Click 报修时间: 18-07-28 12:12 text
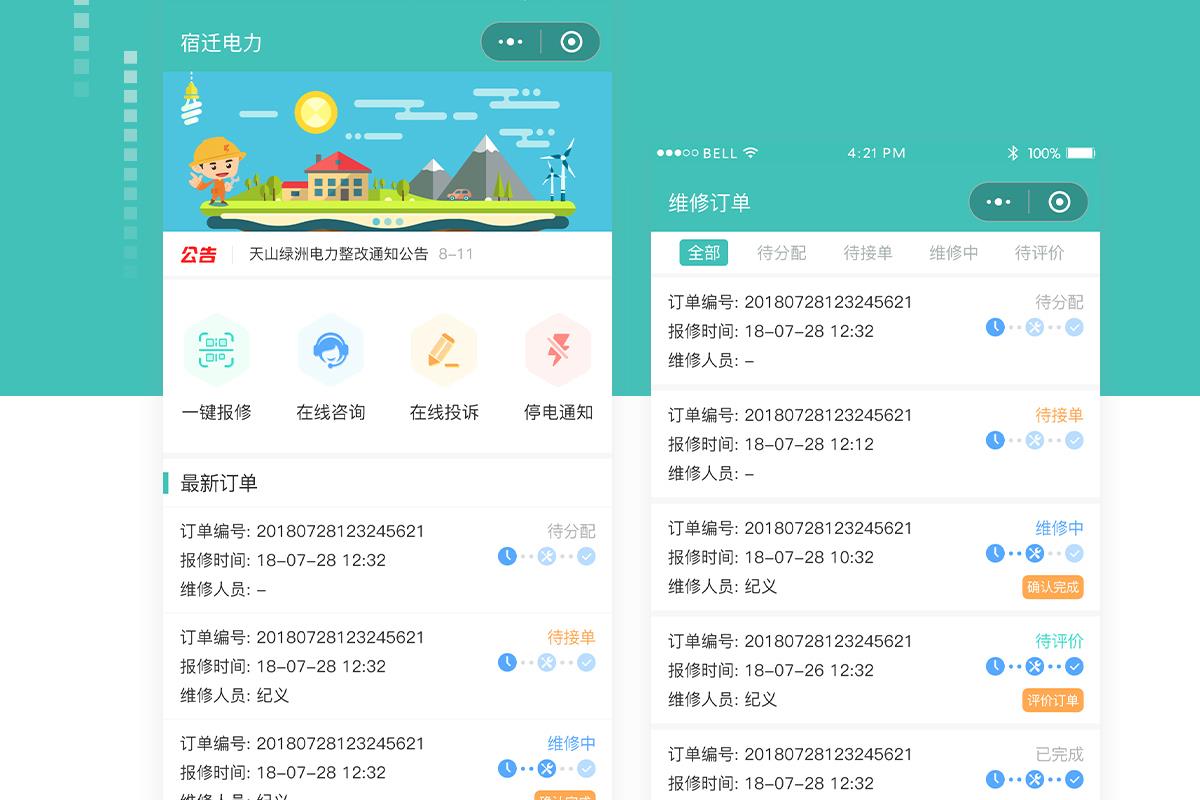The image size is (1200, 800). pyautogui.click(x=771, y=444)
